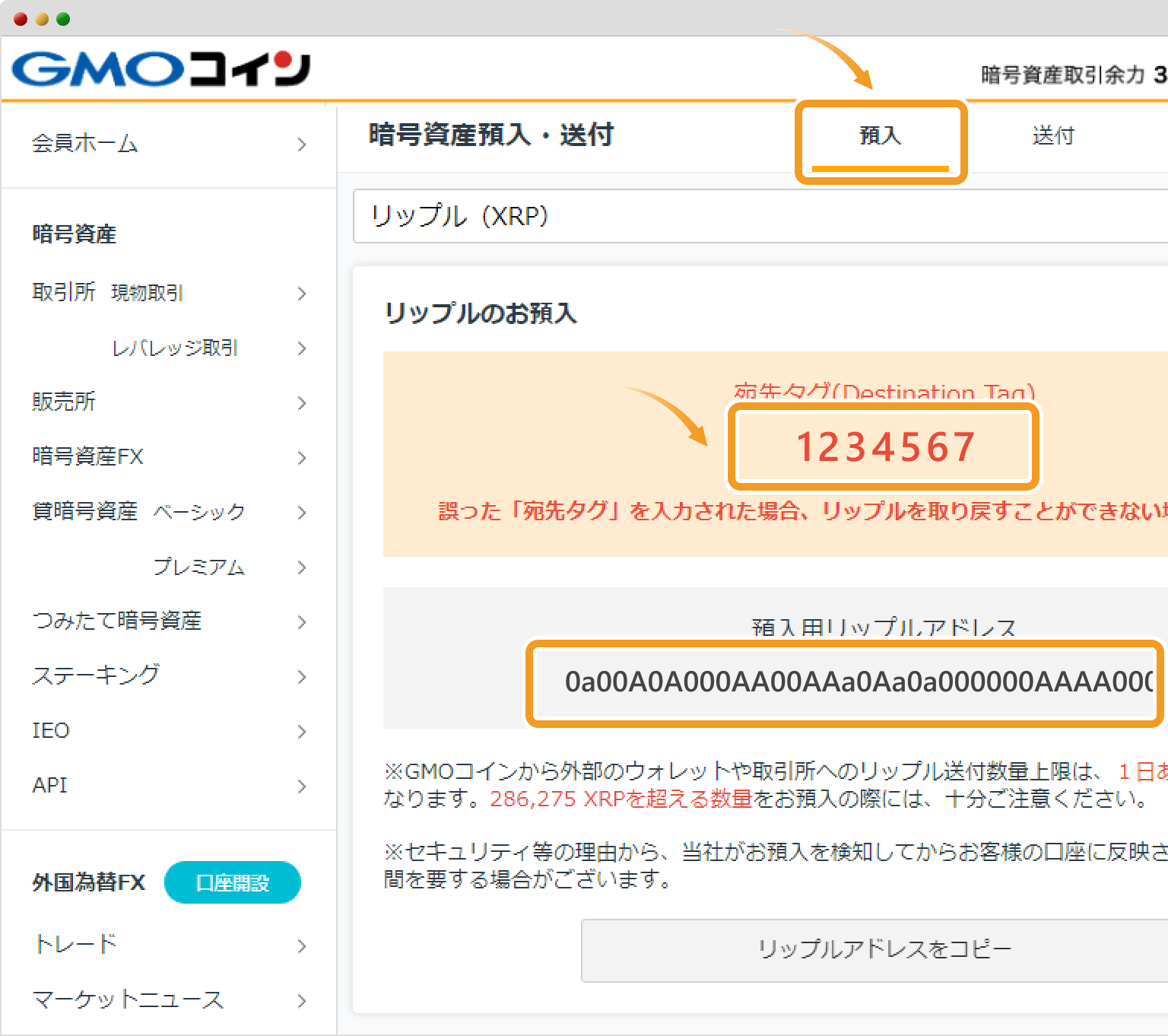Click chevron next to 販売所
The height and width of the screenshot is (1036, 1168).
coord(302,403)
